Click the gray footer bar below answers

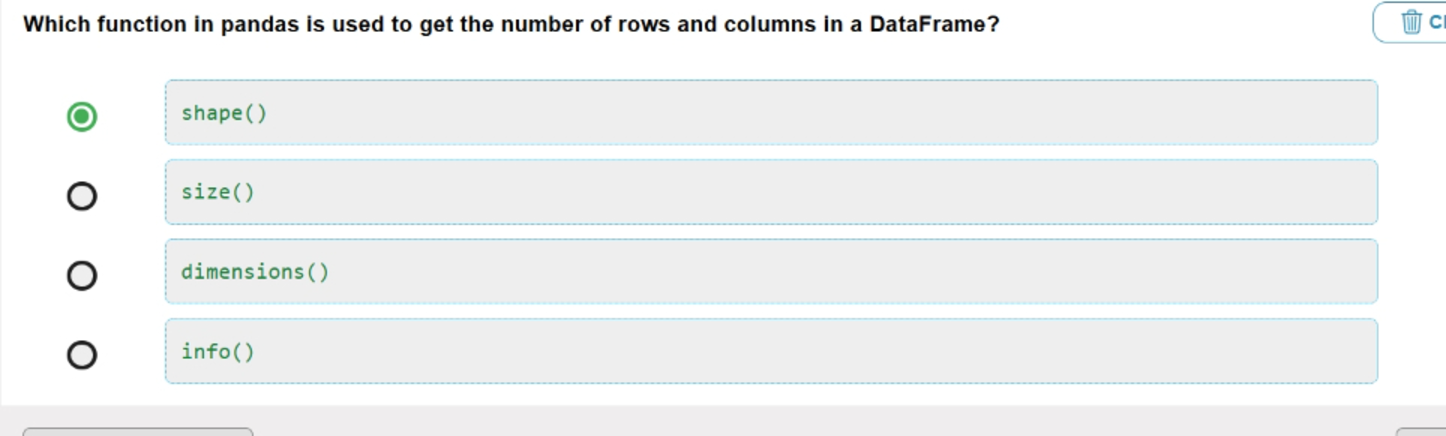[x=723, y=421]
